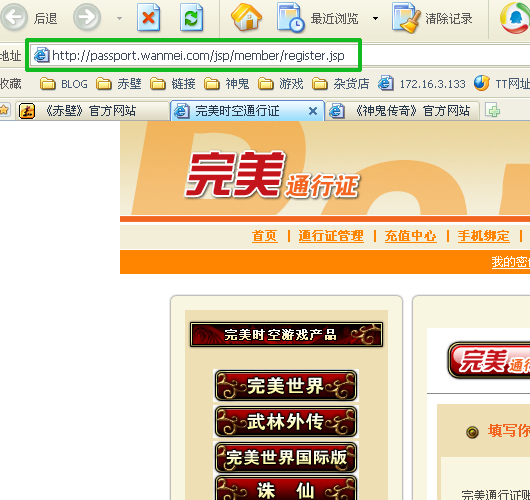Screen dimensions: 530x500
Task: Open the 172.16.3.133 bookmark
Action: (421, 84)
